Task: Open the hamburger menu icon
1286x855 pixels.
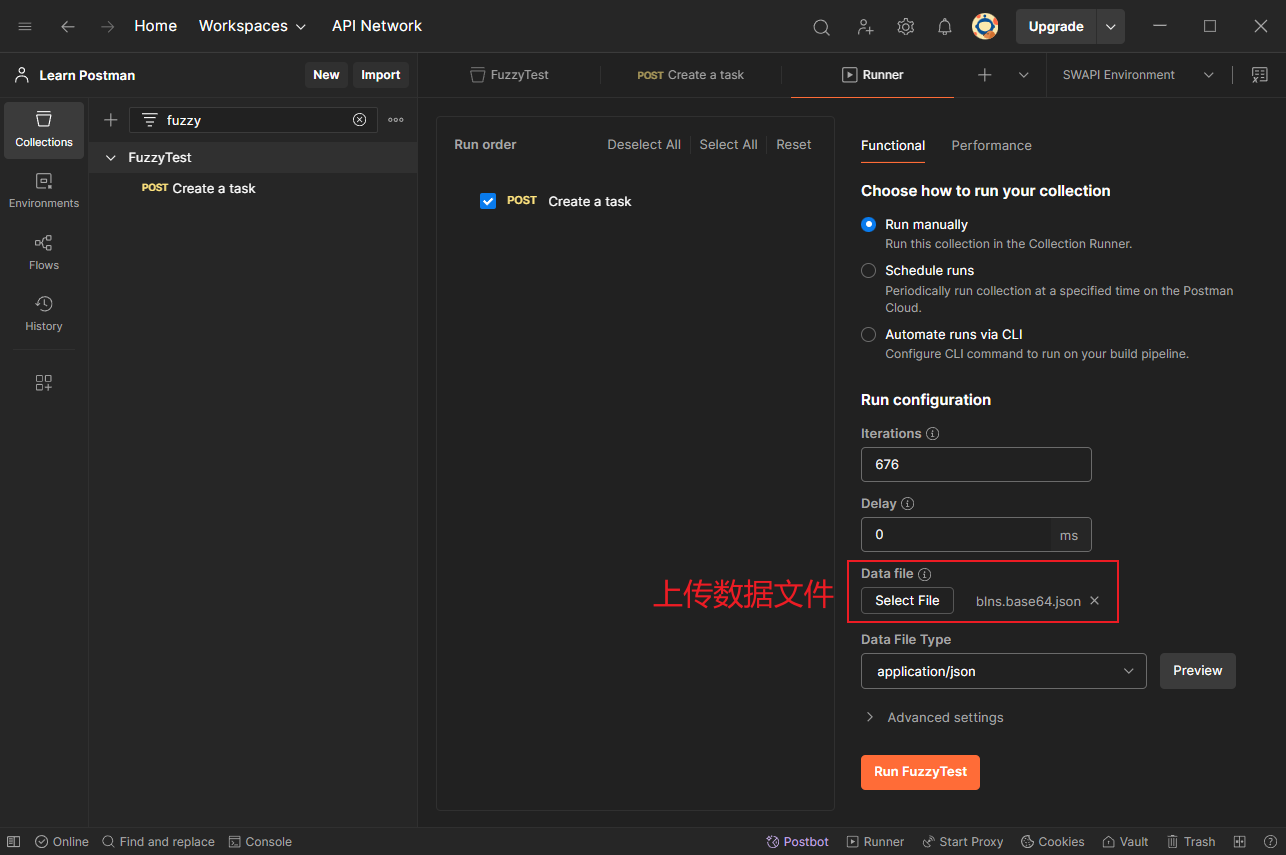Action: click(25, 26)
